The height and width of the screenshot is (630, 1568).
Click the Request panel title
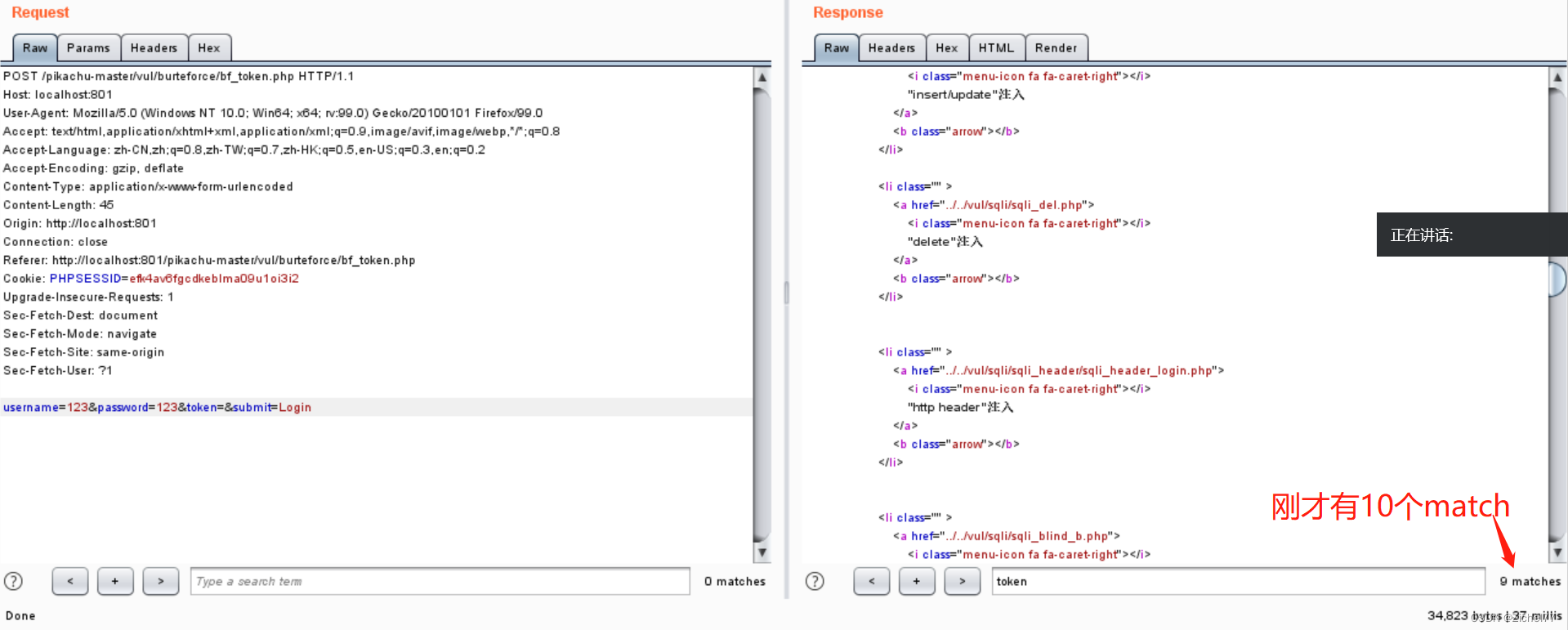coord(40,12)
